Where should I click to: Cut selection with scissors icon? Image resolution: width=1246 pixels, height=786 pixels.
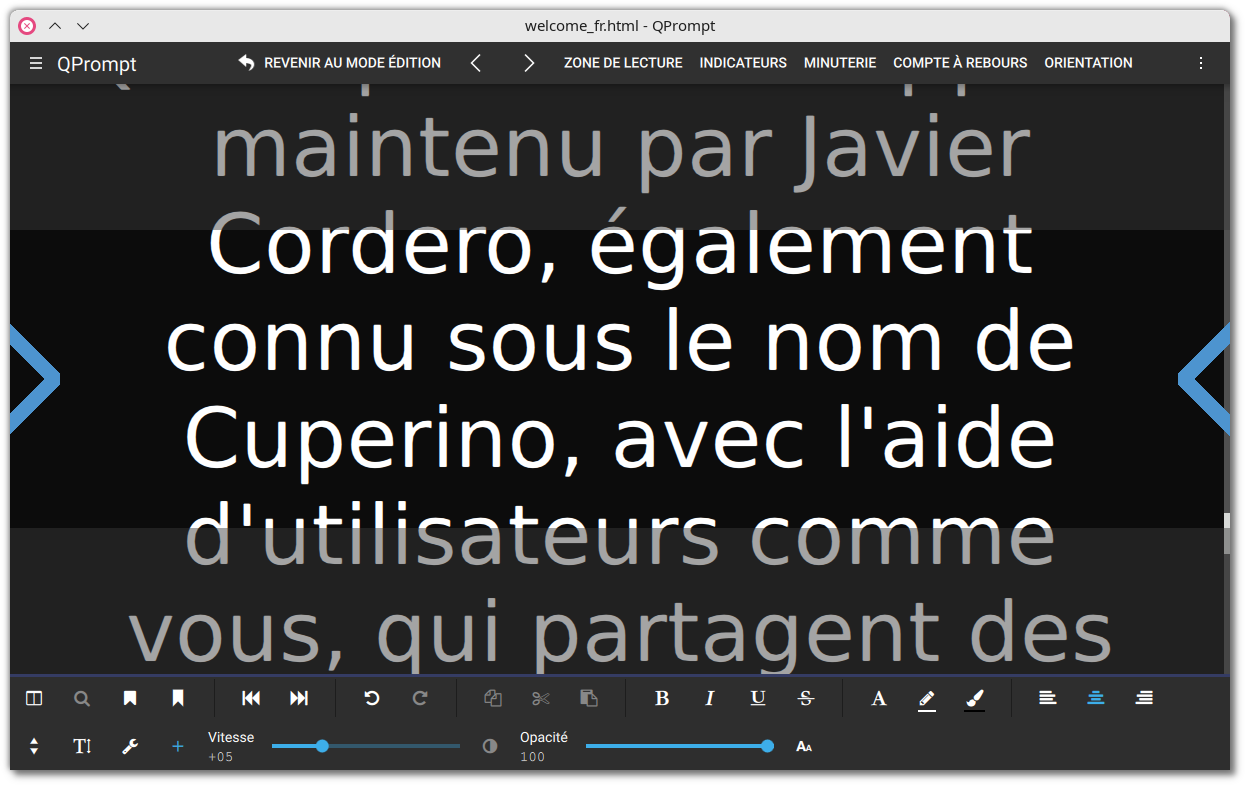541,698
